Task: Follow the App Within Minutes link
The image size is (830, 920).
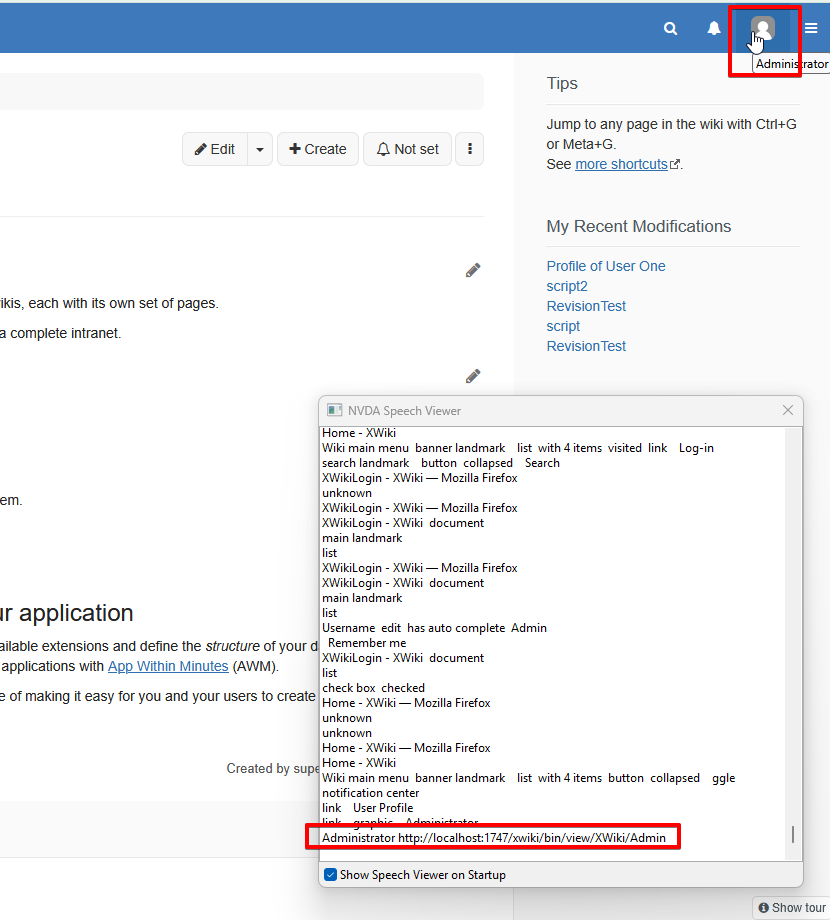Action: pyautogui.click(x=168, y=666)
